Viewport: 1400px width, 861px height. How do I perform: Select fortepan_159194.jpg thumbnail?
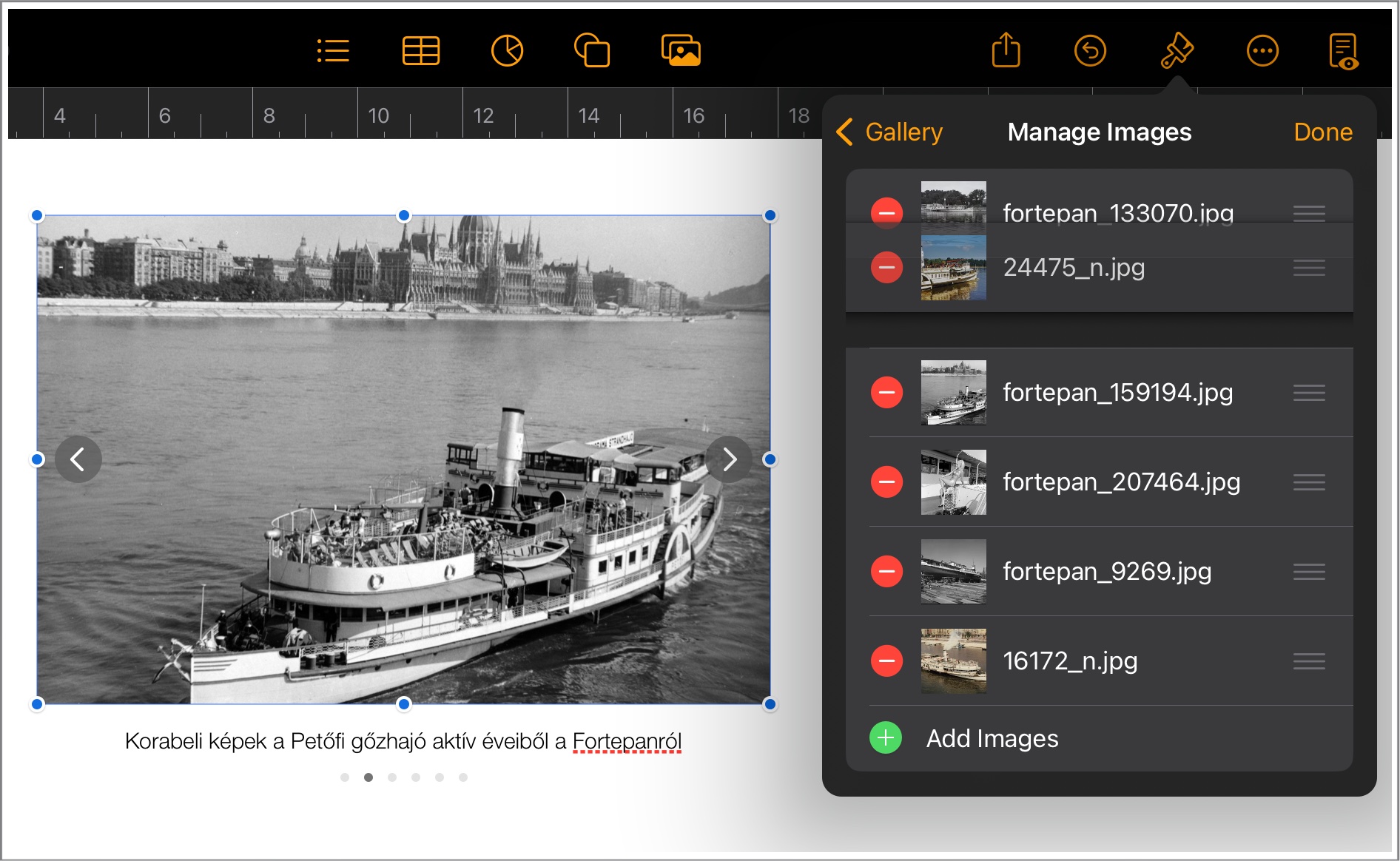tap(953, 393)
